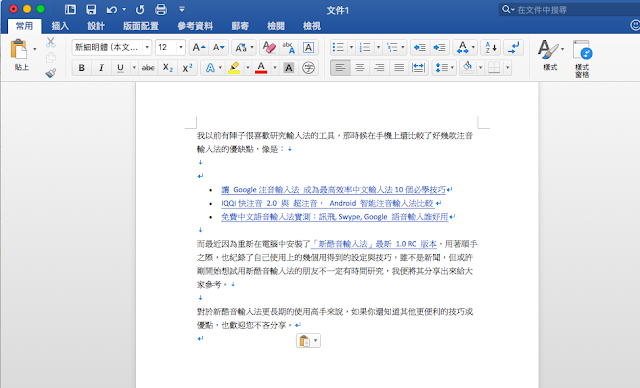The image size is (640, 388).
Task: Switch to the 版面配置 tab
Action: point(141,26)
